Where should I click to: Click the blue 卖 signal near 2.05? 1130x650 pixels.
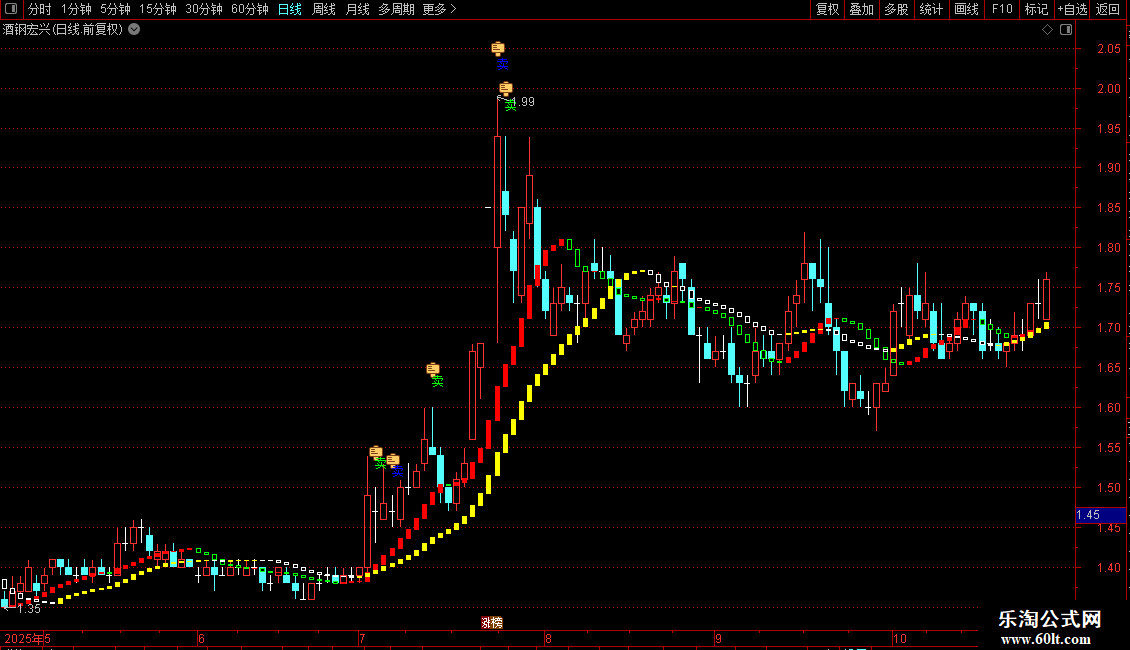pos(502,64)
